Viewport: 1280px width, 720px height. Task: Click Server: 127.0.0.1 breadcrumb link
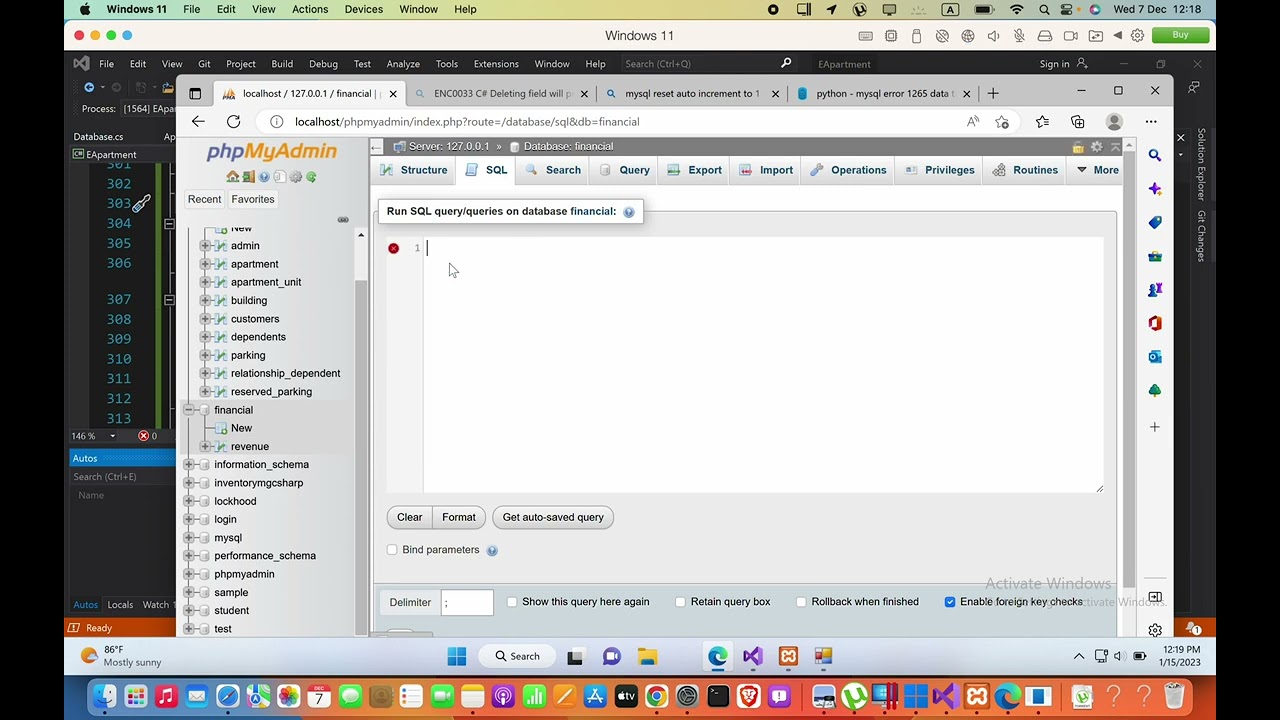click(x=449, y=147)
